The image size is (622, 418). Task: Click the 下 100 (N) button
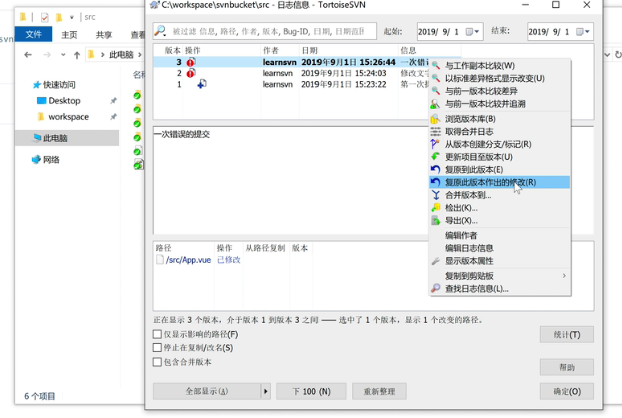(x=311, y=391)
